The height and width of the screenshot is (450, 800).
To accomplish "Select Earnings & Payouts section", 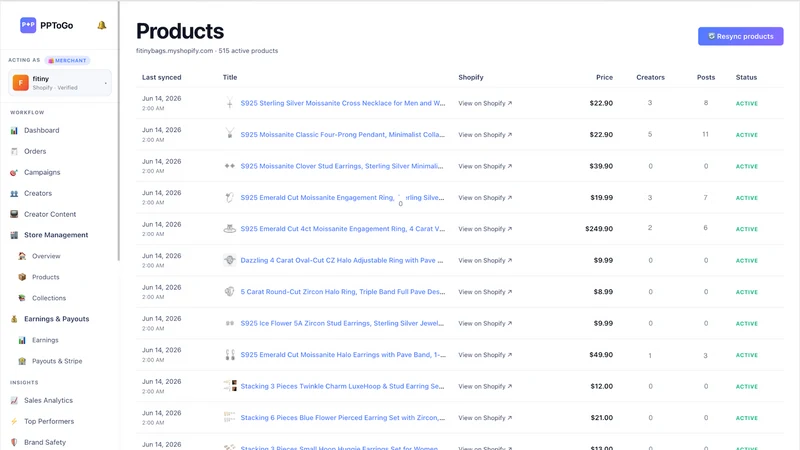I will click(x=57, y=319).
